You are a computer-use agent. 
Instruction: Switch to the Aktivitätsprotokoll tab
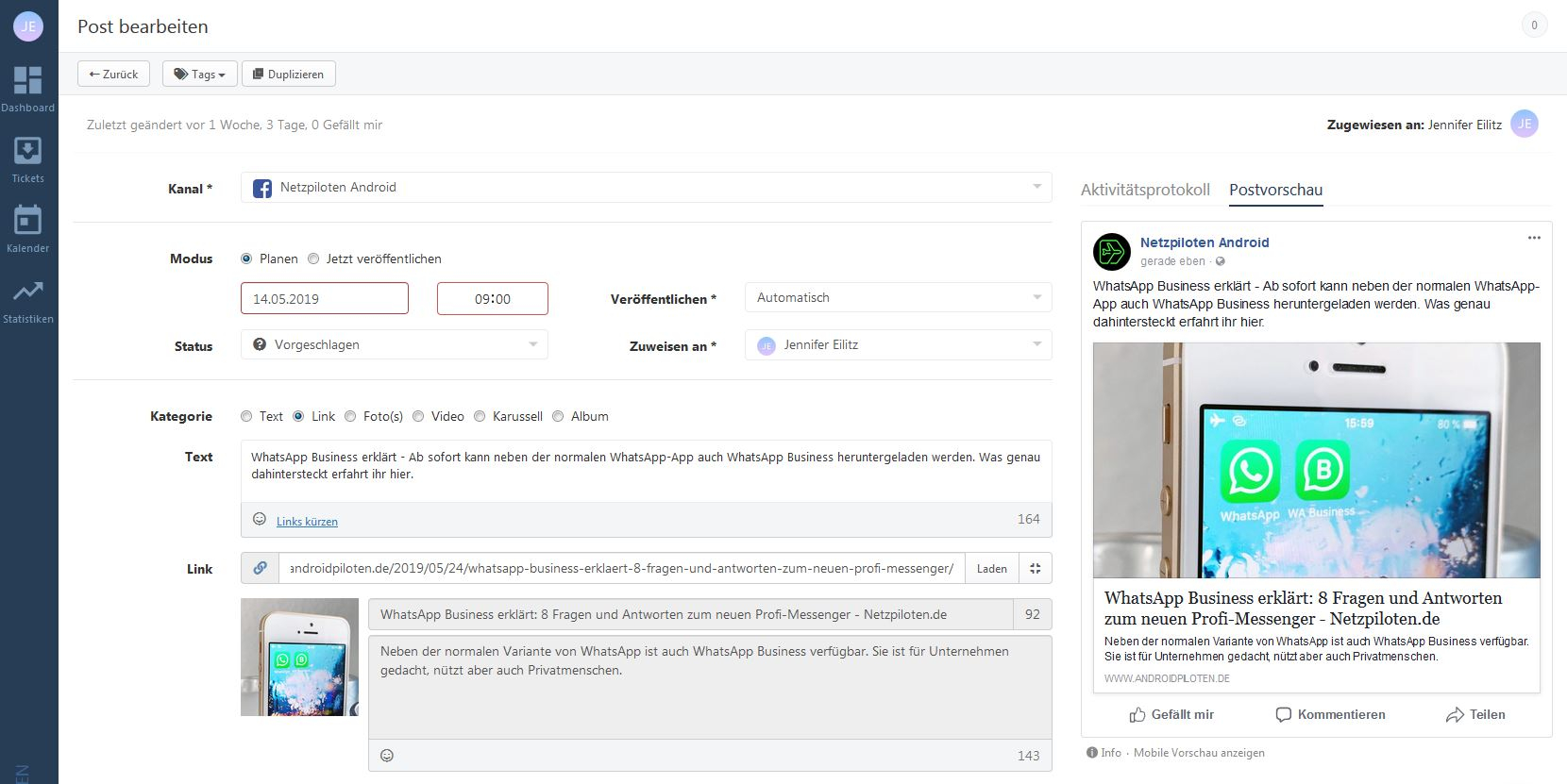pyautogui.click(x=1144, y=190)
